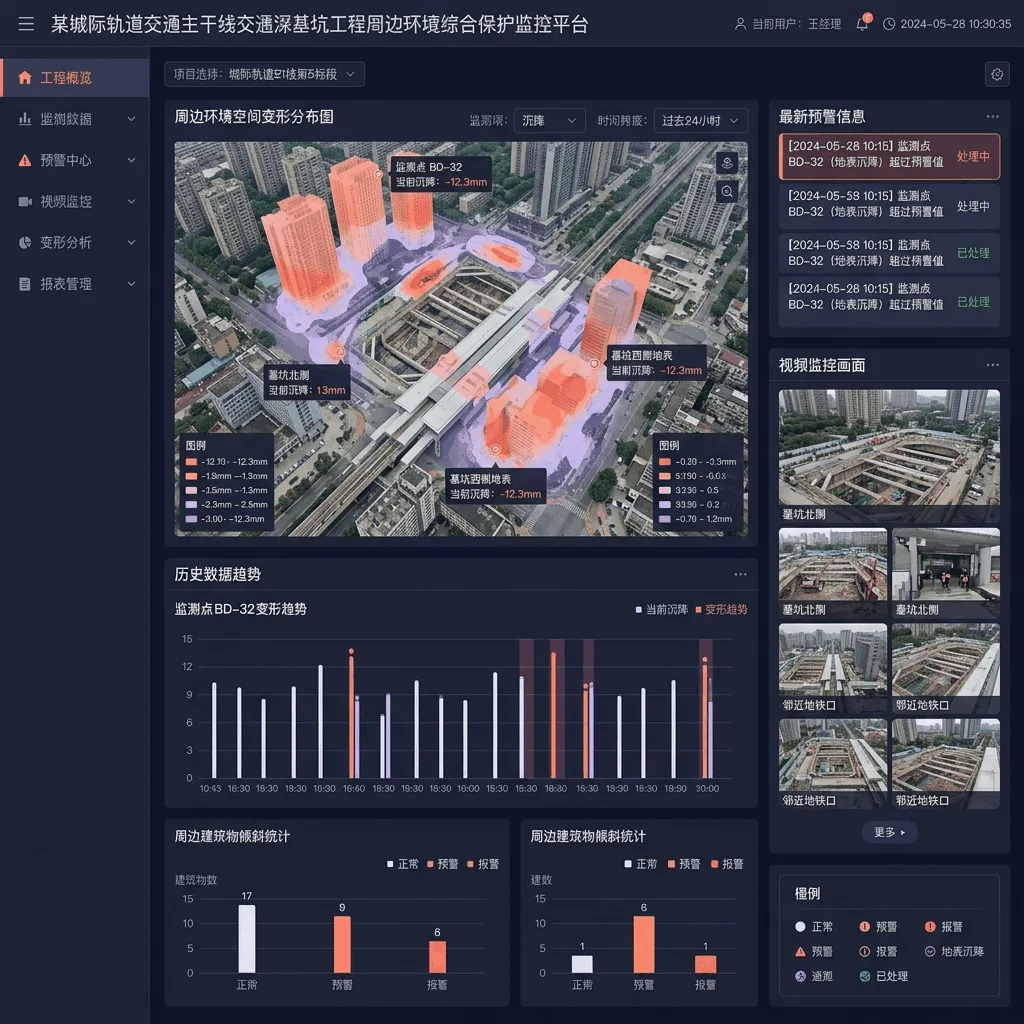Select 视频监控 in the sidebar

[75, 201]
